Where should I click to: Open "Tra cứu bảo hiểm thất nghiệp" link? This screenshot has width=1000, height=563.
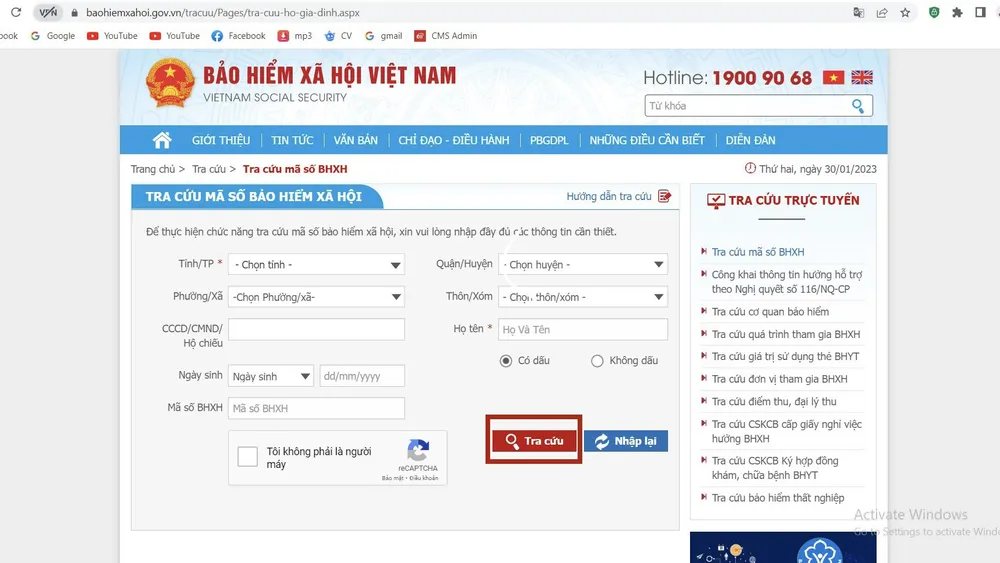click(x=778, y=498)
